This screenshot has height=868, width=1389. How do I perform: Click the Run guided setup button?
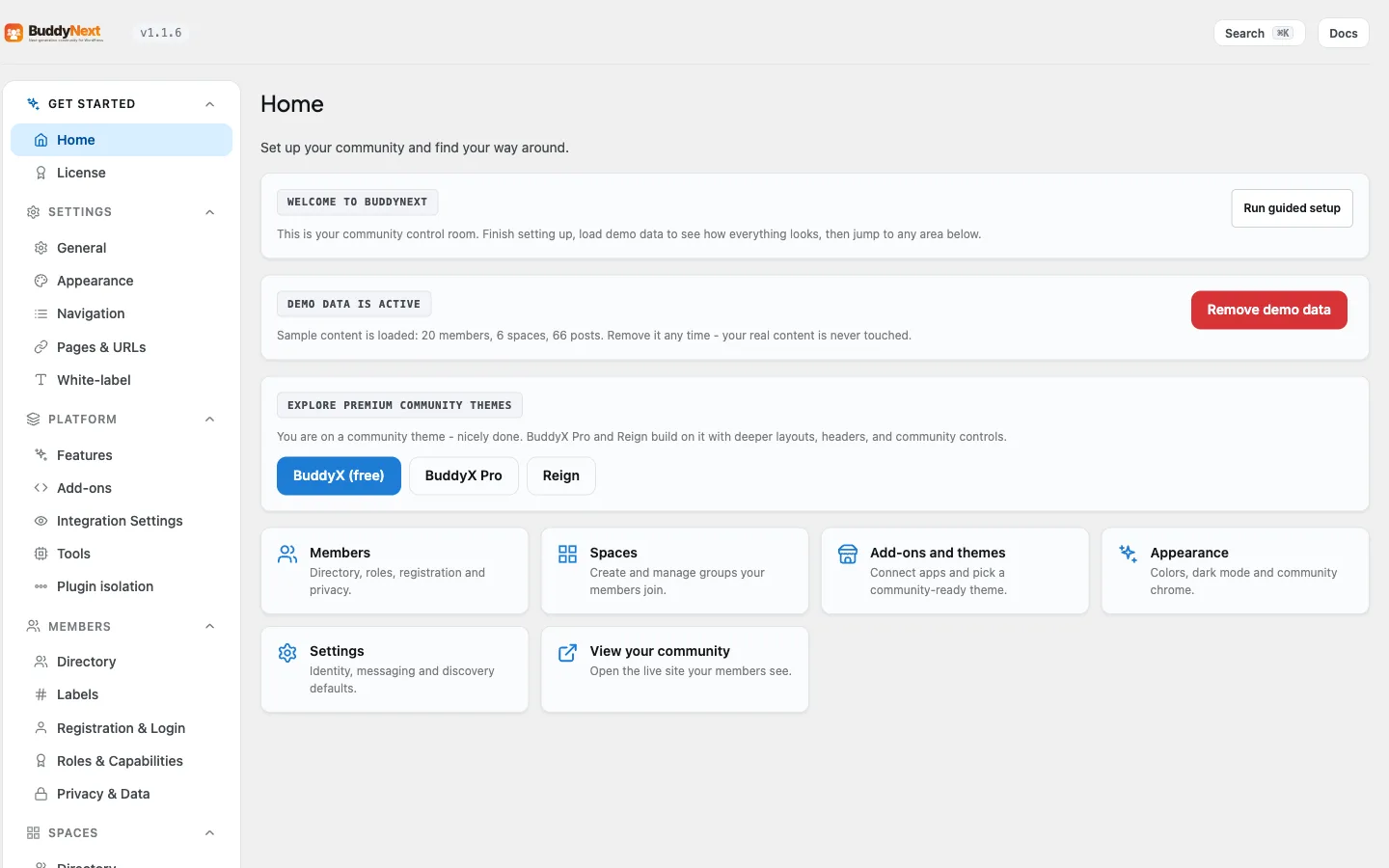coord(1292,208)
